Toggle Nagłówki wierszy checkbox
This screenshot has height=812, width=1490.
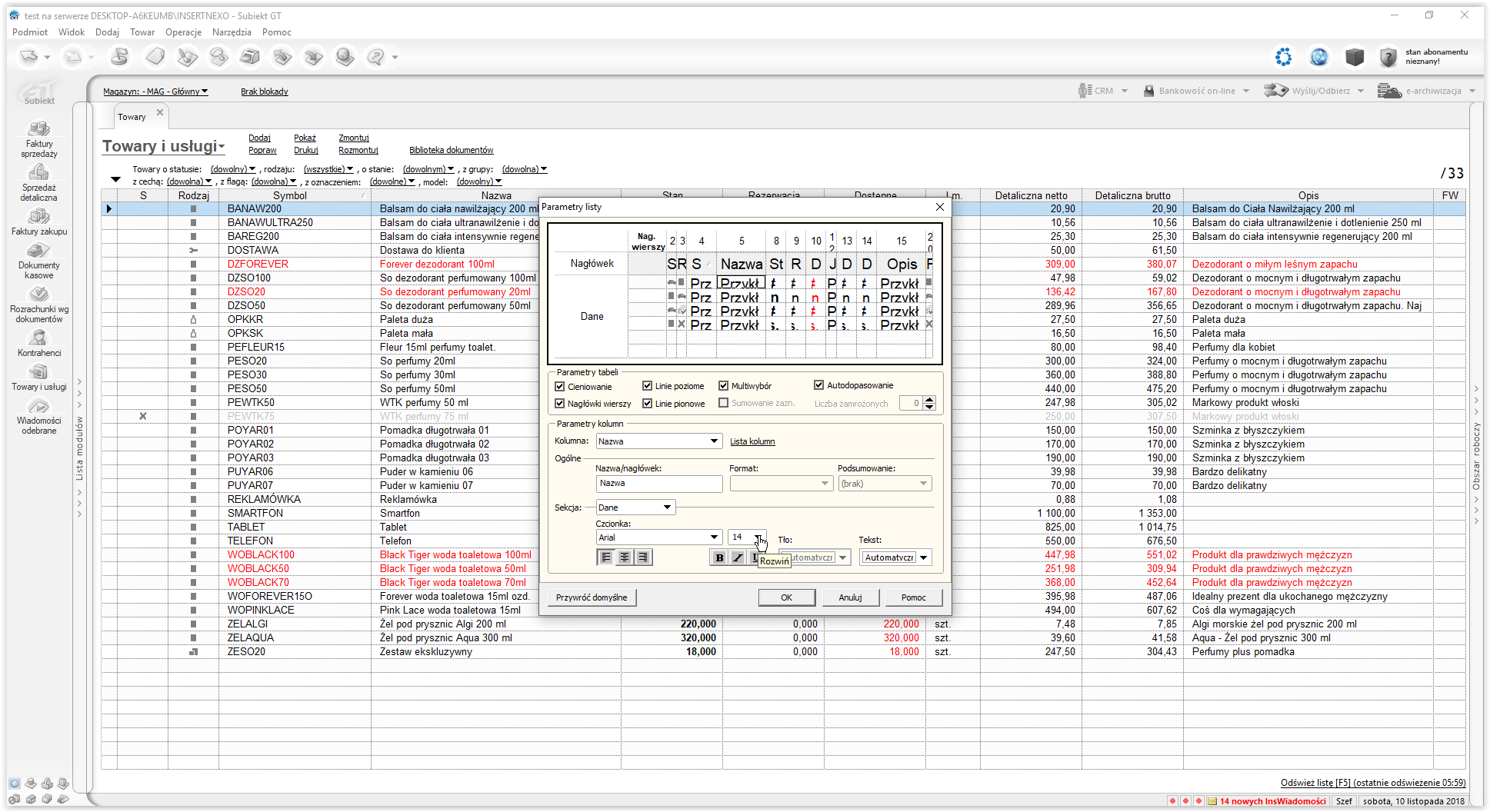[x=560, y=404]
